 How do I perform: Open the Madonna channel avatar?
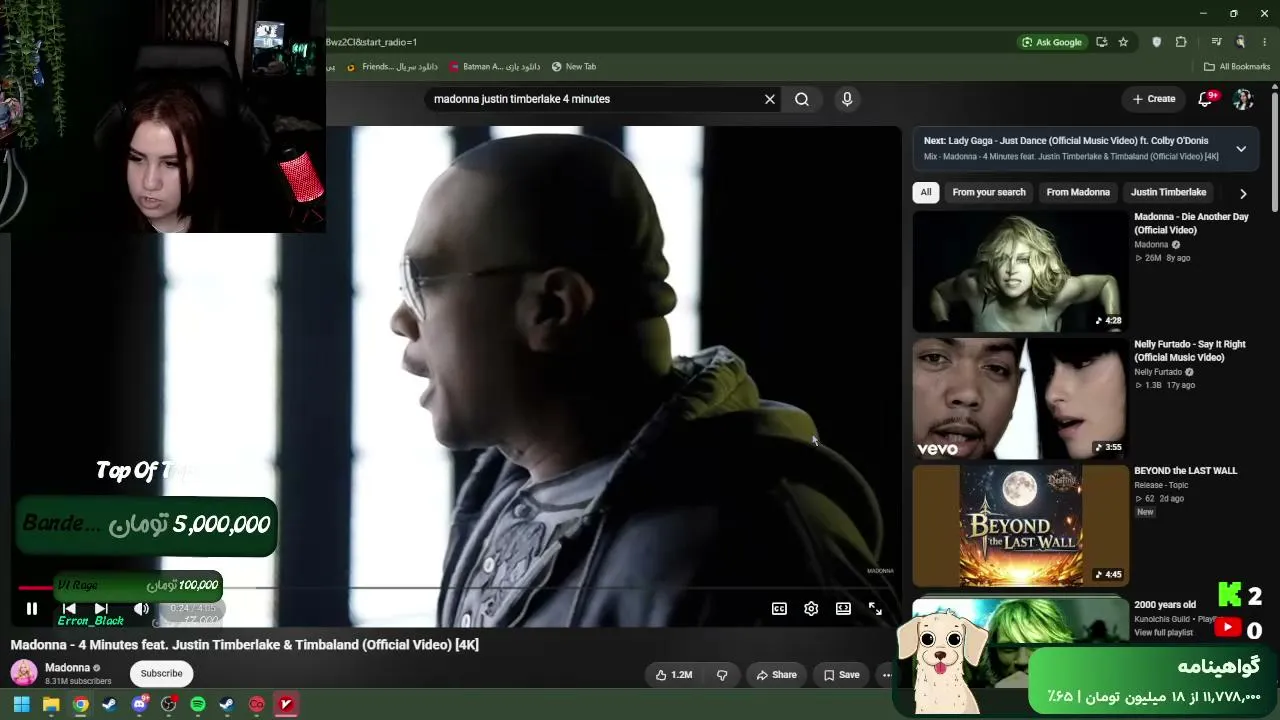coord(24,673)
